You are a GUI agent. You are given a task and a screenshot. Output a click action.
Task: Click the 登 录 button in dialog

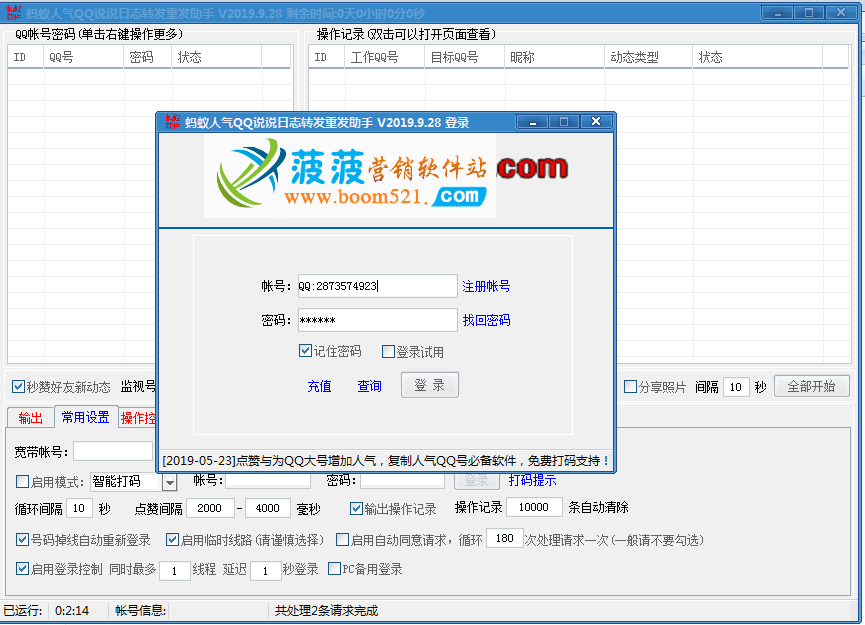[430, 385]
